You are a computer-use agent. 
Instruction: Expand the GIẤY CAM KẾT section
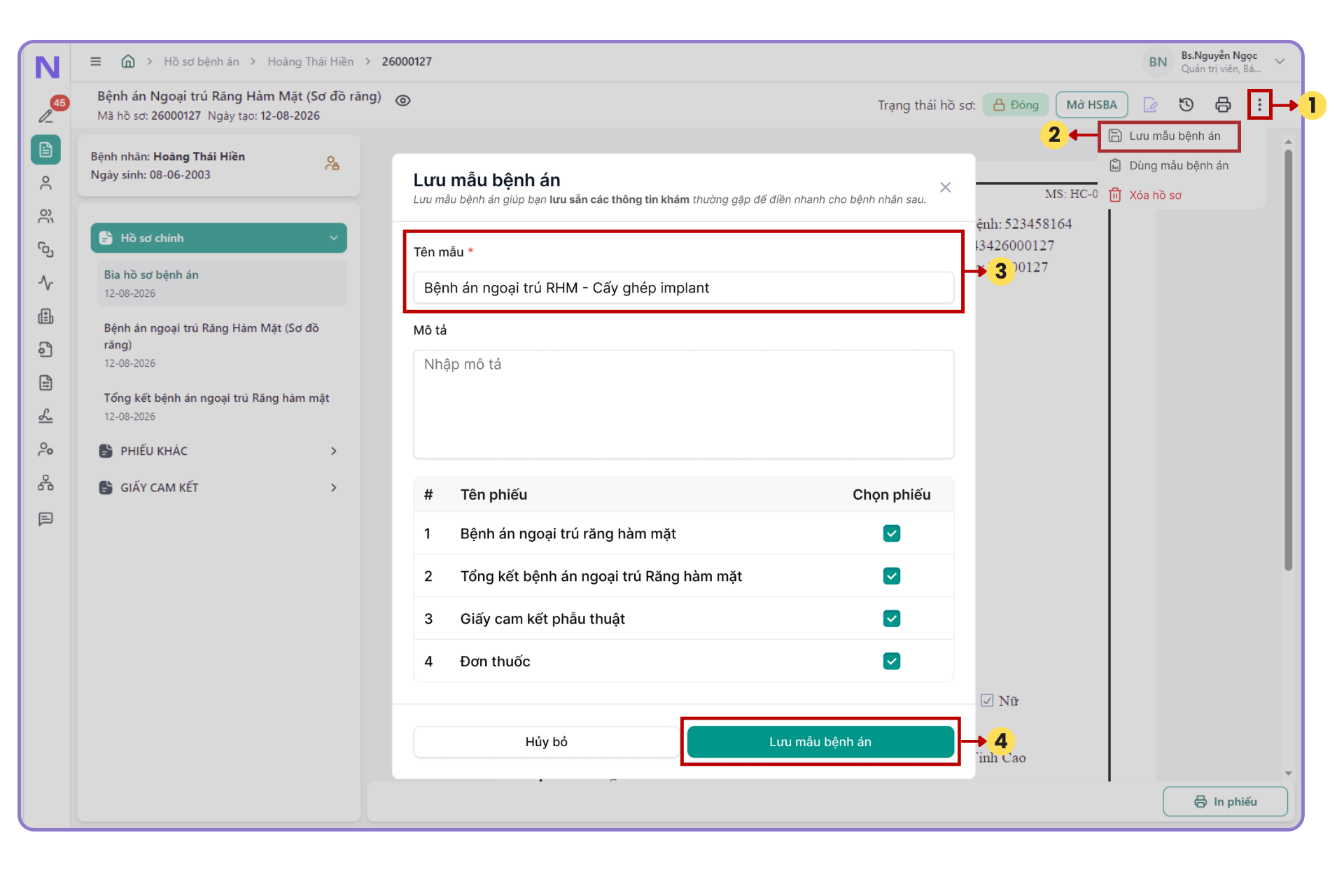218,487
